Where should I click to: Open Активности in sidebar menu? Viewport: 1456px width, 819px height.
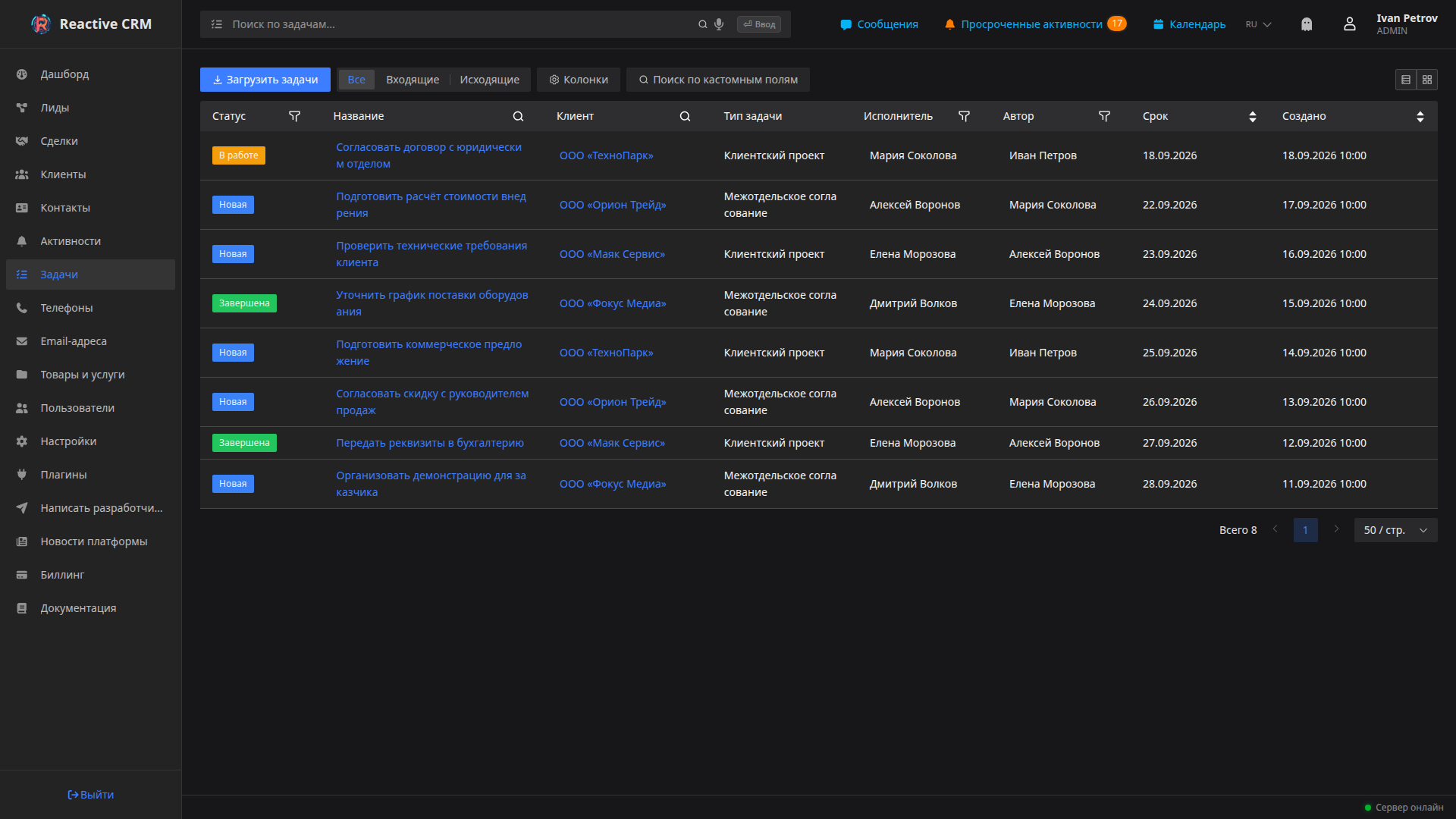click(x=90, y=241)
